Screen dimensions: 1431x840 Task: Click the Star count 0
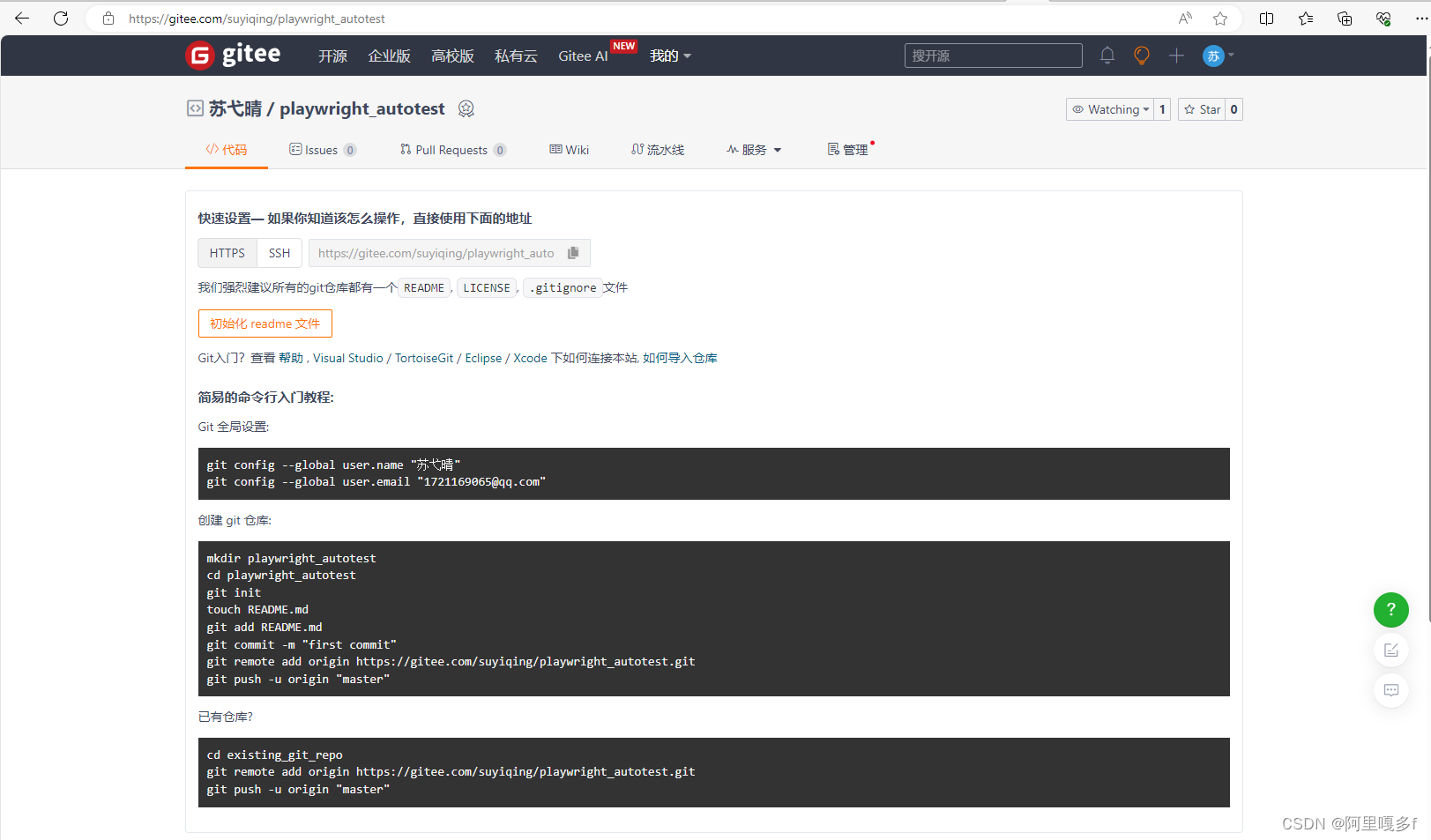click(1233, 109)
